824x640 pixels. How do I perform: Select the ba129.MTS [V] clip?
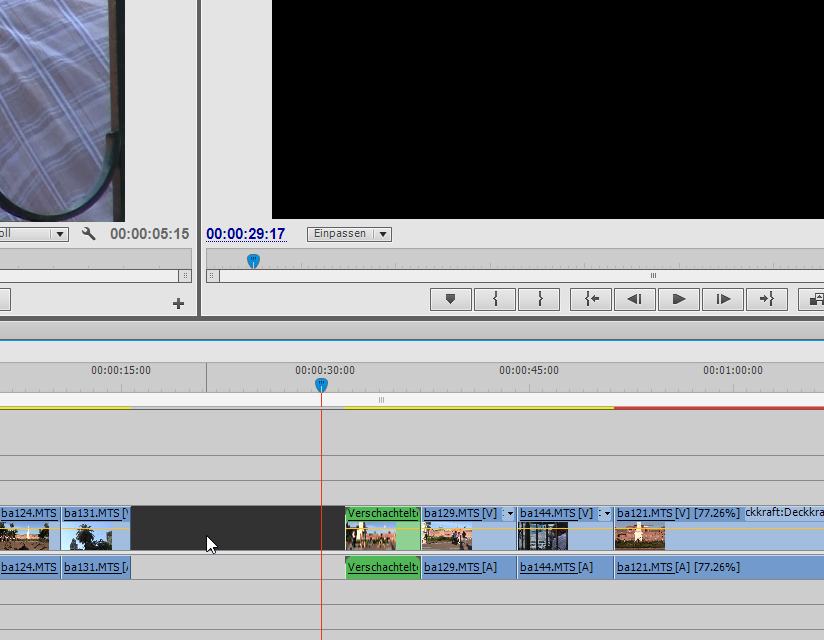(469, 528)
